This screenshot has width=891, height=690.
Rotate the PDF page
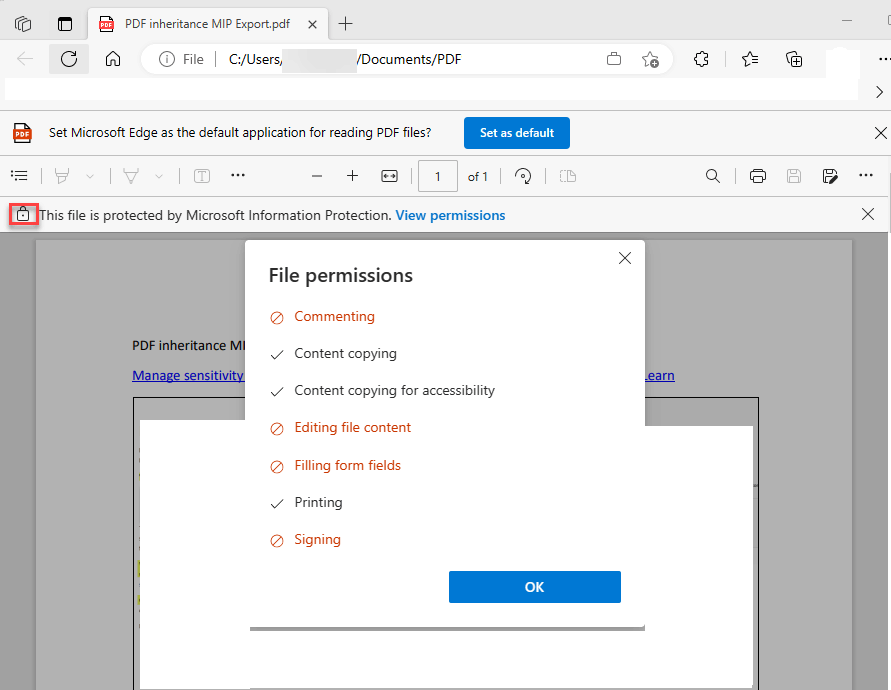point(522,176)
